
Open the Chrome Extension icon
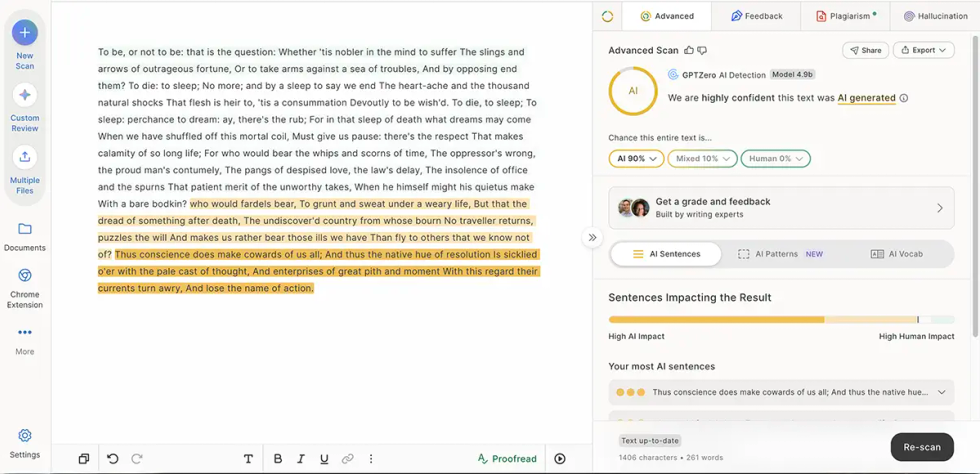(24, 276)
